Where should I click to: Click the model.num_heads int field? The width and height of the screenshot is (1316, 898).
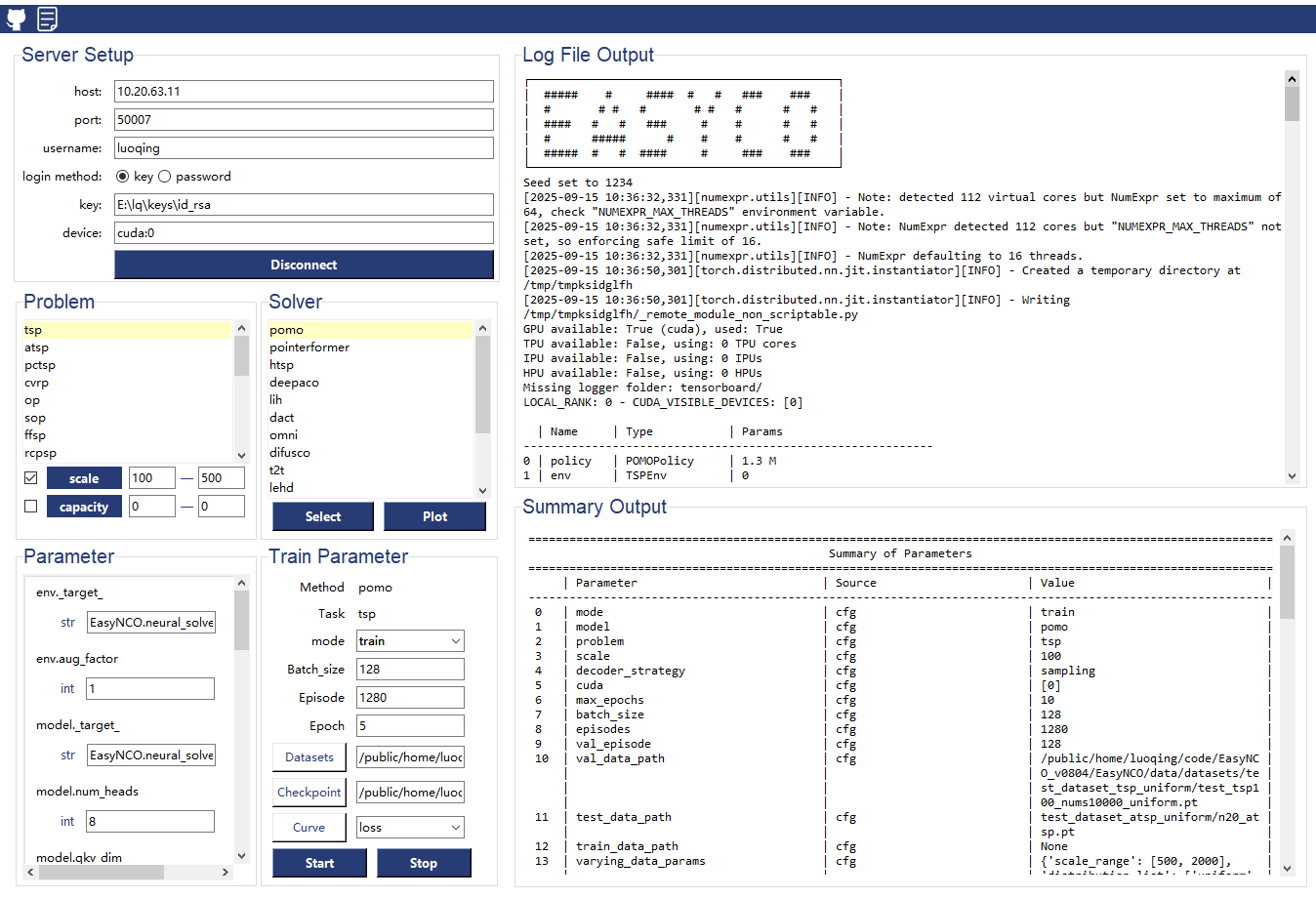point(150,822)
